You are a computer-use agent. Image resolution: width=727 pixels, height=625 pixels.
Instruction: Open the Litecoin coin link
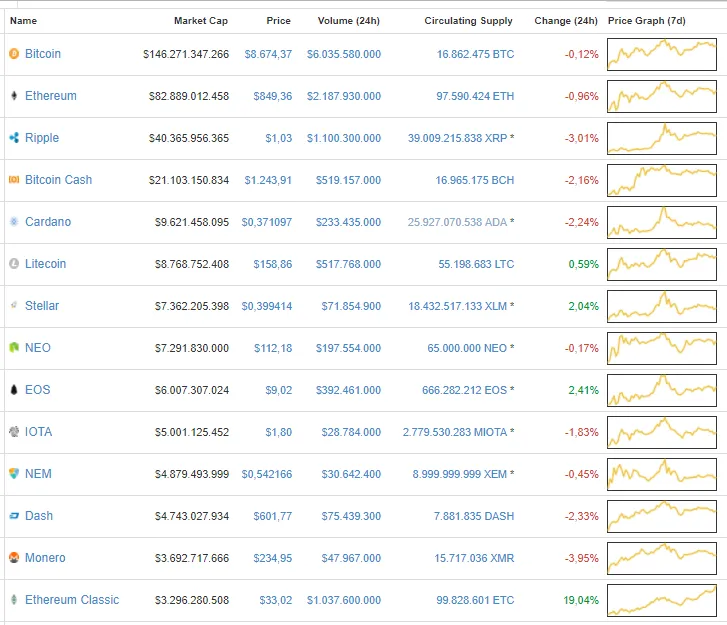coord(45,264)
